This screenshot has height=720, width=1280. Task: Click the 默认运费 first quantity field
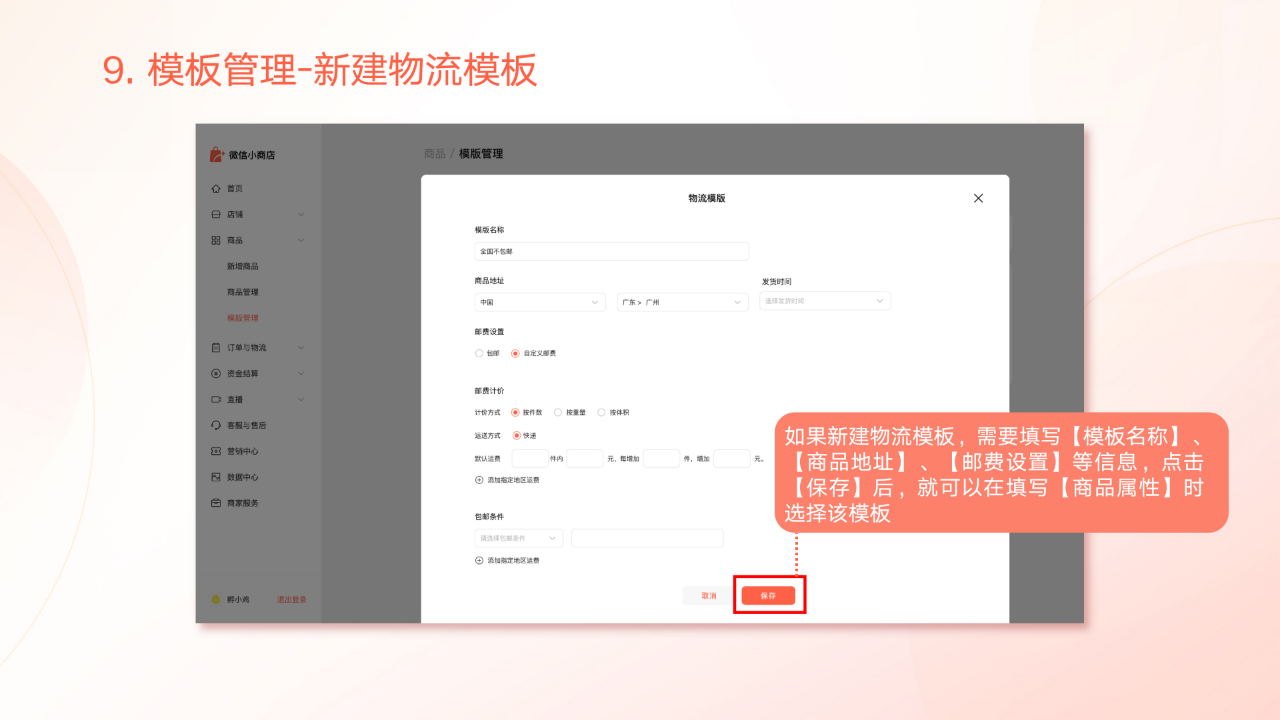[x=530, y=459]
